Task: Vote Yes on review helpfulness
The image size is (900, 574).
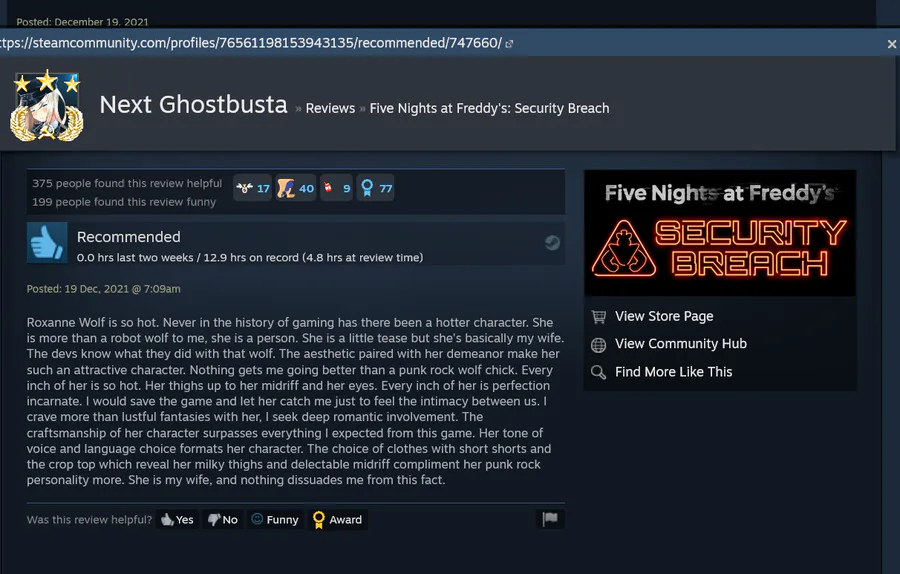Action: click(x=177, y=519)
